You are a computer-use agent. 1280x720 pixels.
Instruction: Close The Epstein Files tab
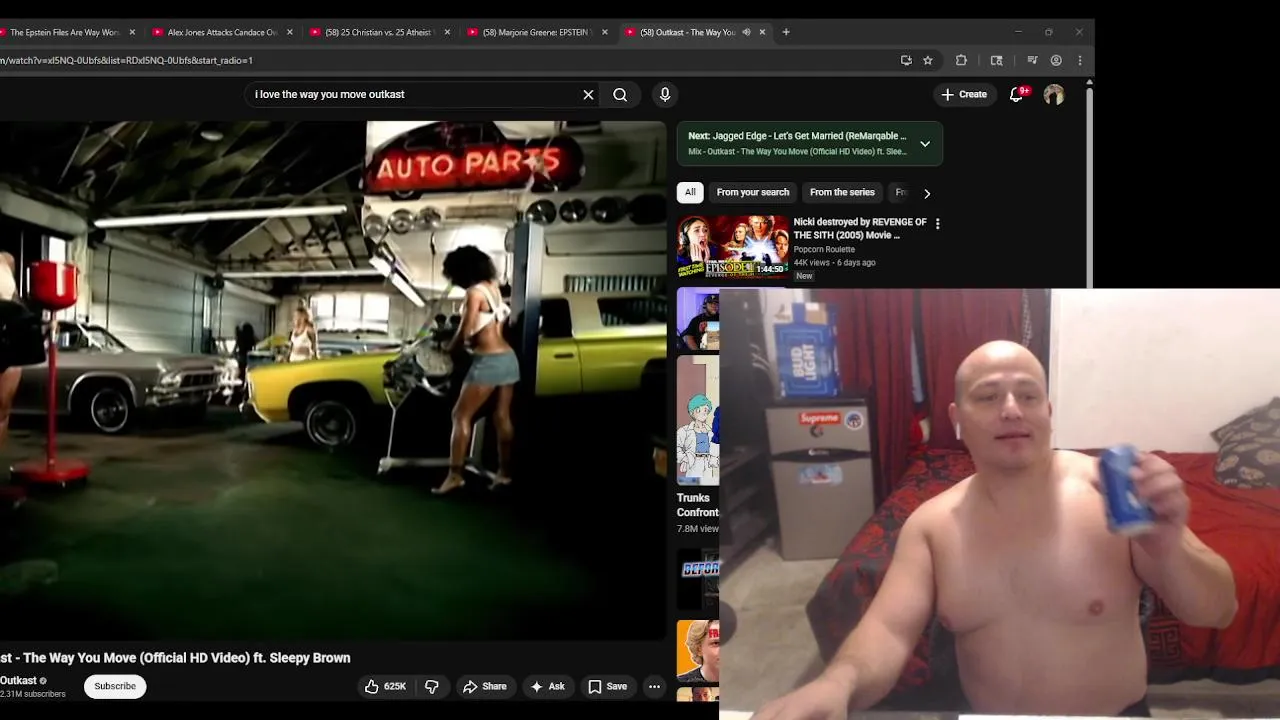[x=132, y=32]
